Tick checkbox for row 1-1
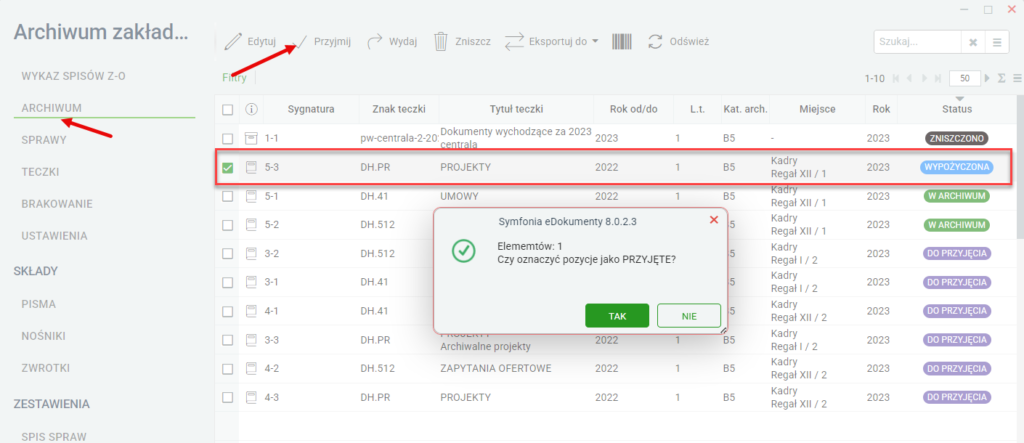1024x443 pixels. [x=227, y=139]
